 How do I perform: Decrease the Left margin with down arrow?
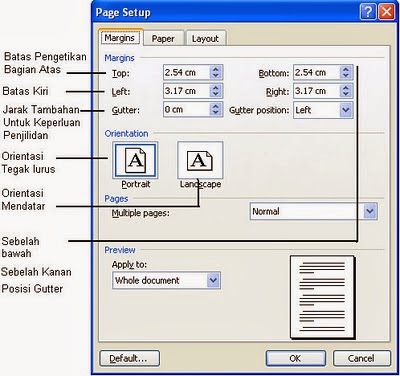tap(216, 94)
